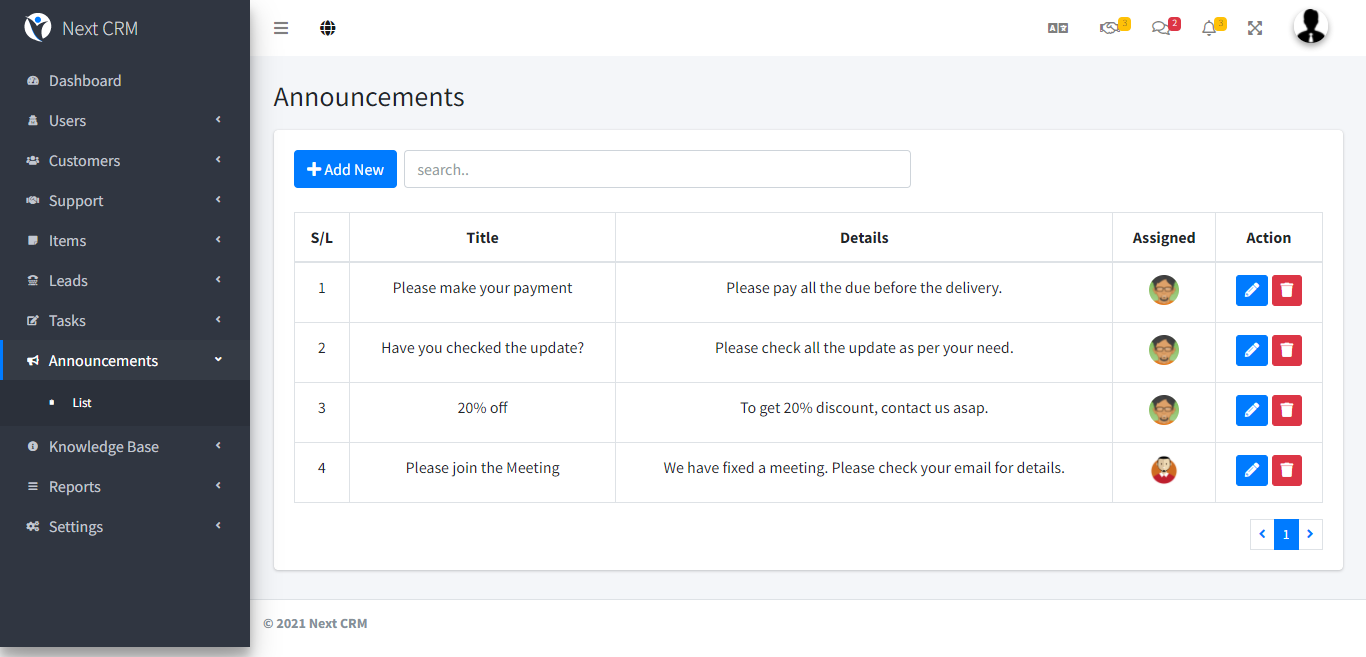Viewport: 1366px width, 657px height.
Task: Delete the 'Please make your payment' announcement
Action: pyautogui.click(x=1287, y=290)
